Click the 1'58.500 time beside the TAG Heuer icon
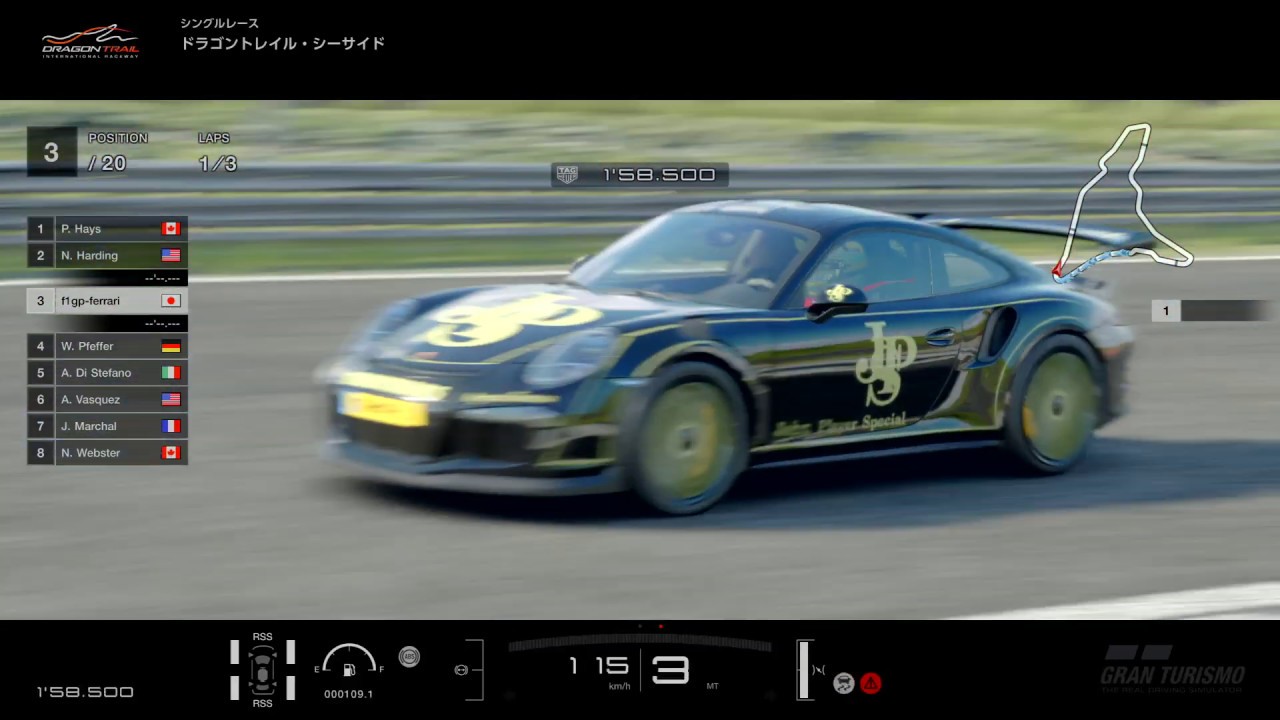The width and height of the screenshot is (1280, 720). coord(659,175)
